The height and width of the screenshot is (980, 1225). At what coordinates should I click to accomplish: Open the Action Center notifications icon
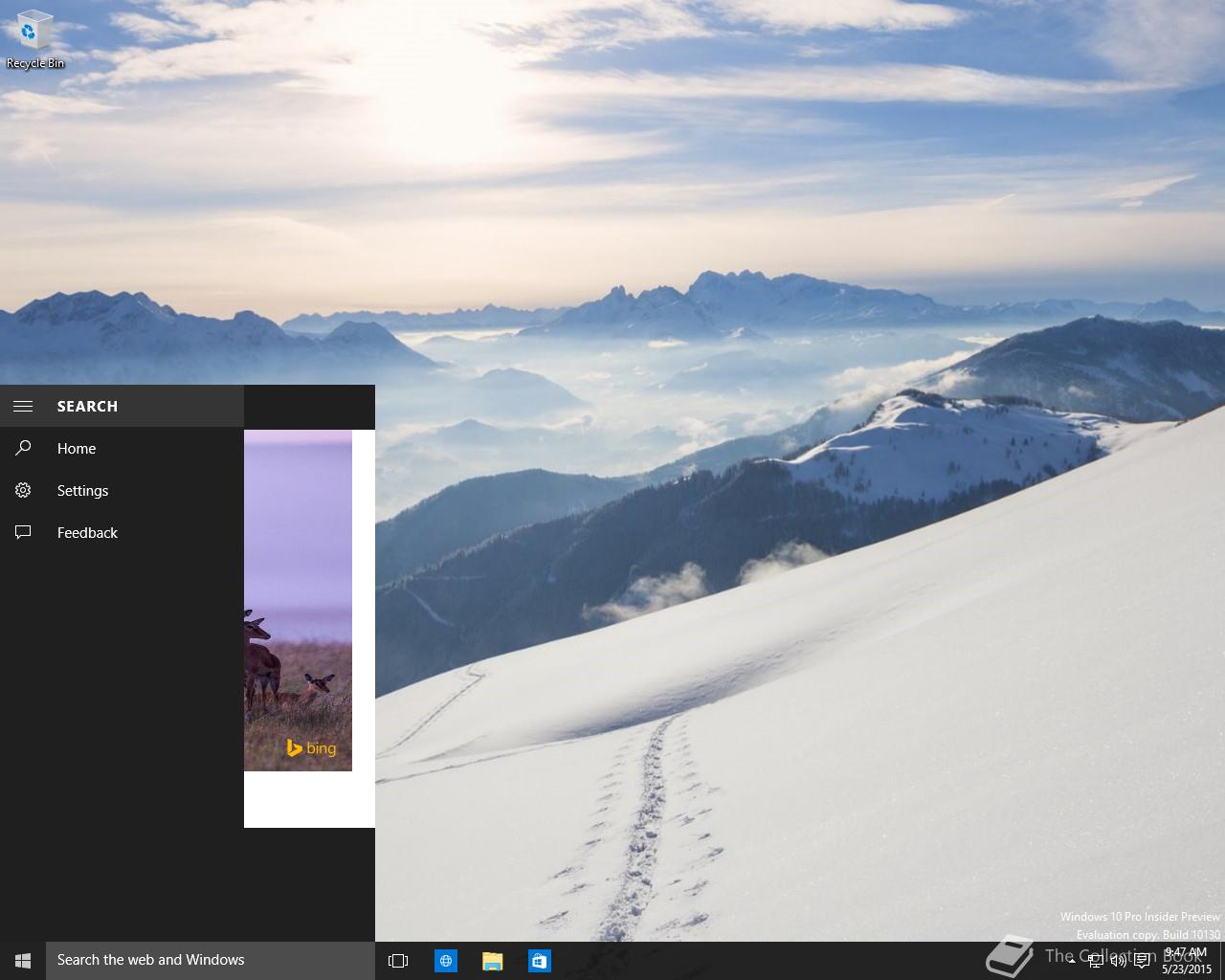click(1142, 961)
